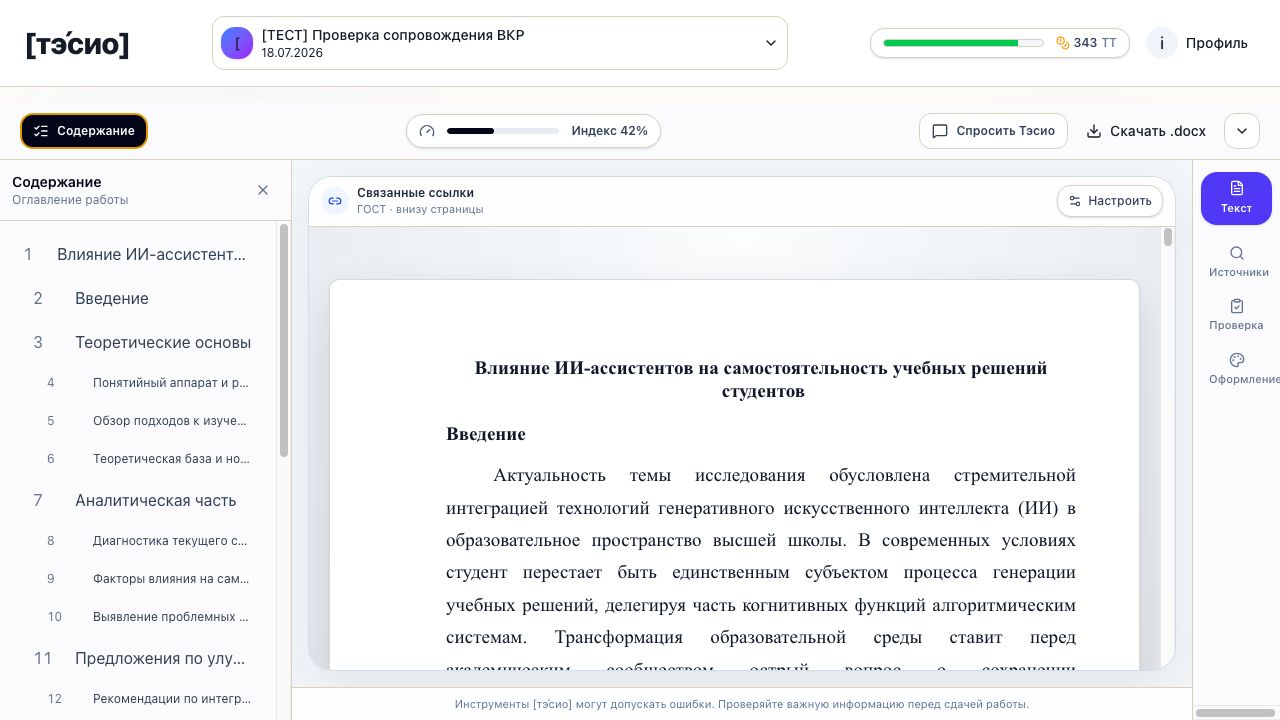Click the ГОСТ · внизу страницы text
The width and height of the screenshot is (1280, 720).
click(420, 210)
